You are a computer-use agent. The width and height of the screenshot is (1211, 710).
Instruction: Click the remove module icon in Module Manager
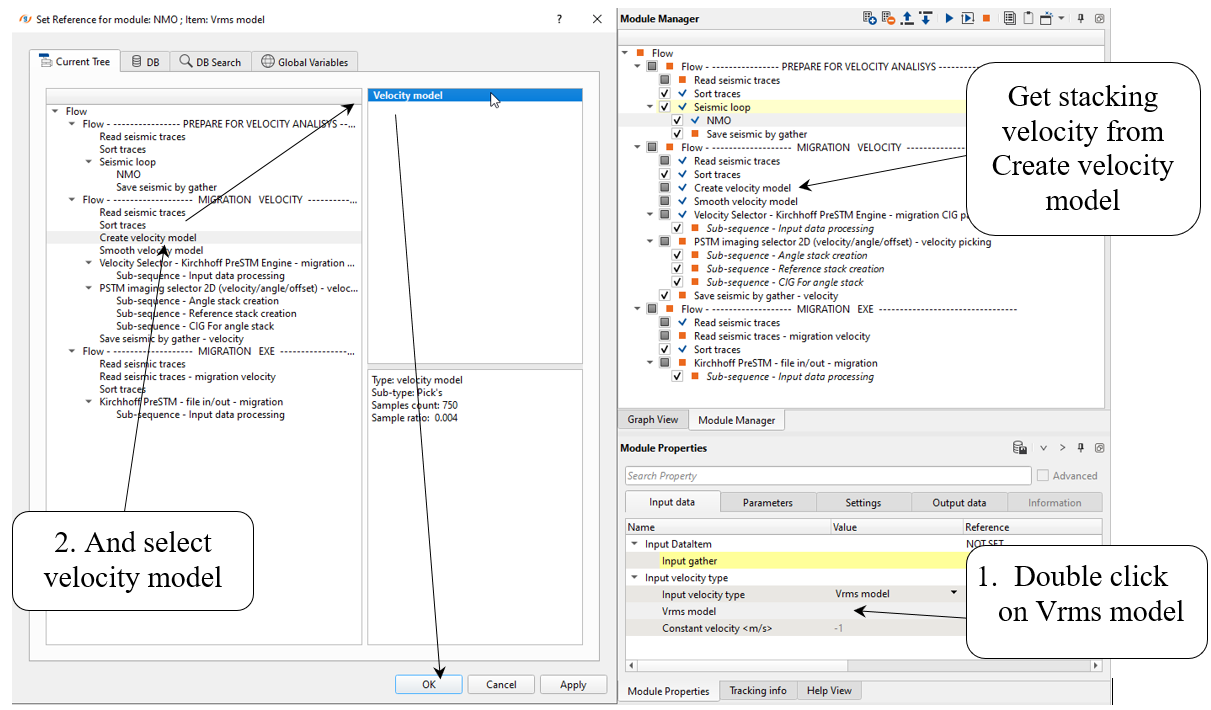[888, 19]
